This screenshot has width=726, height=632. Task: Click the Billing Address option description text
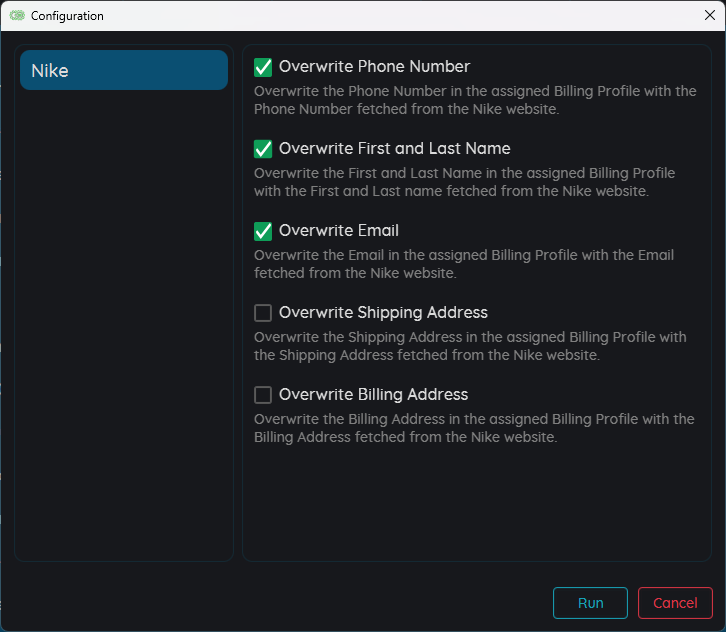tap(473, 428)
